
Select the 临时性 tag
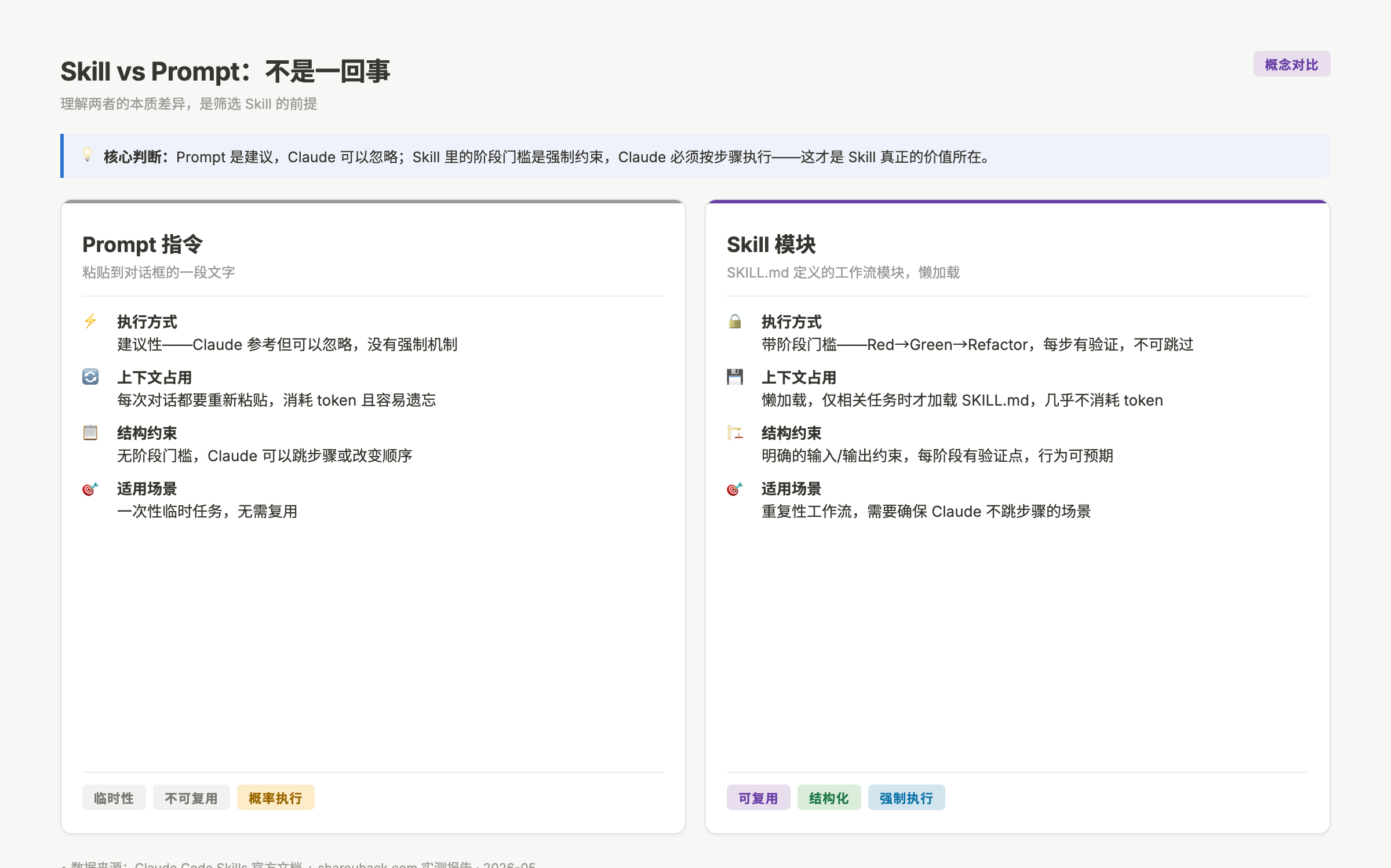114,798
